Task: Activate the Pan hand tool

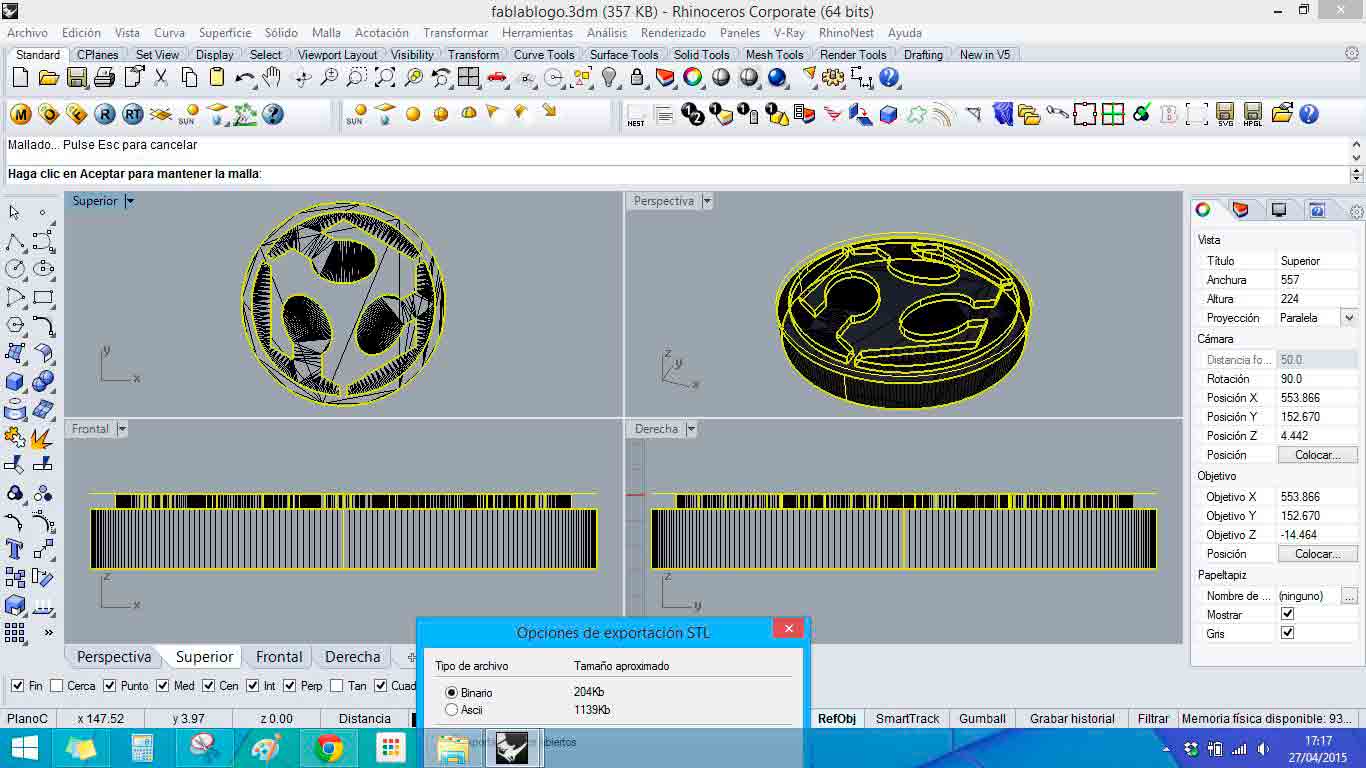Action: 271,78
